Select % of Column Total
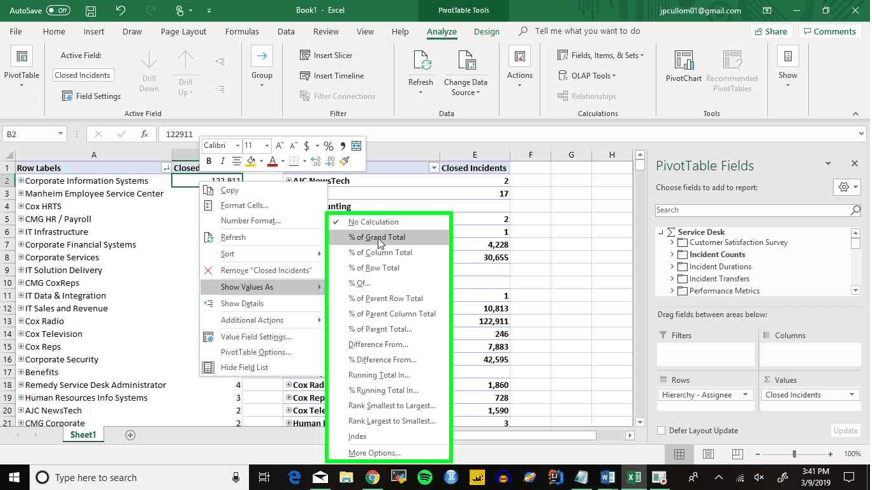The image size is (872, 490). tap(389, 253)
